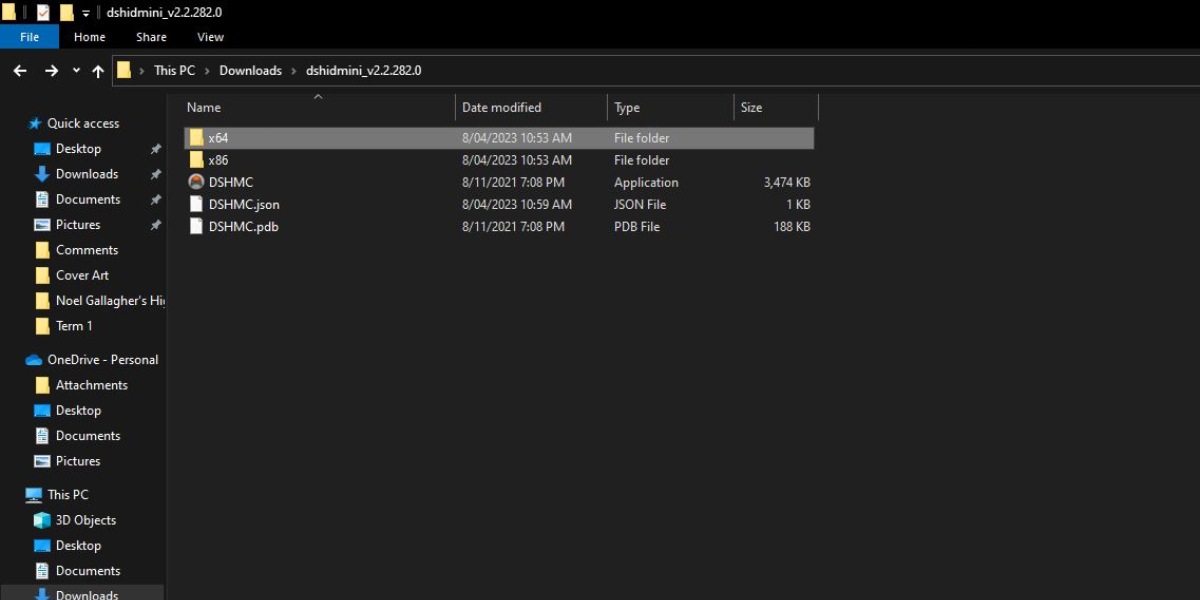This screenshot has width=1200, height=600.
Task: Click Downloads in the address bar breadcrumb
Action: 250,70
